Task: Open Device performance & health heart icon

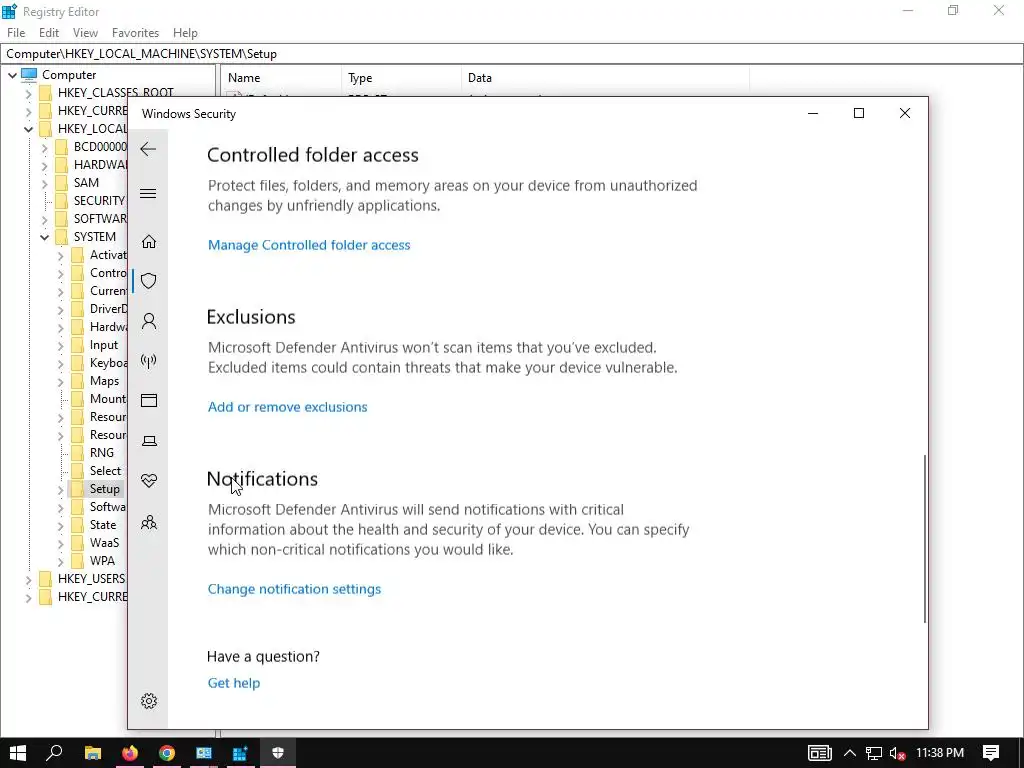Action: [149, 481]
